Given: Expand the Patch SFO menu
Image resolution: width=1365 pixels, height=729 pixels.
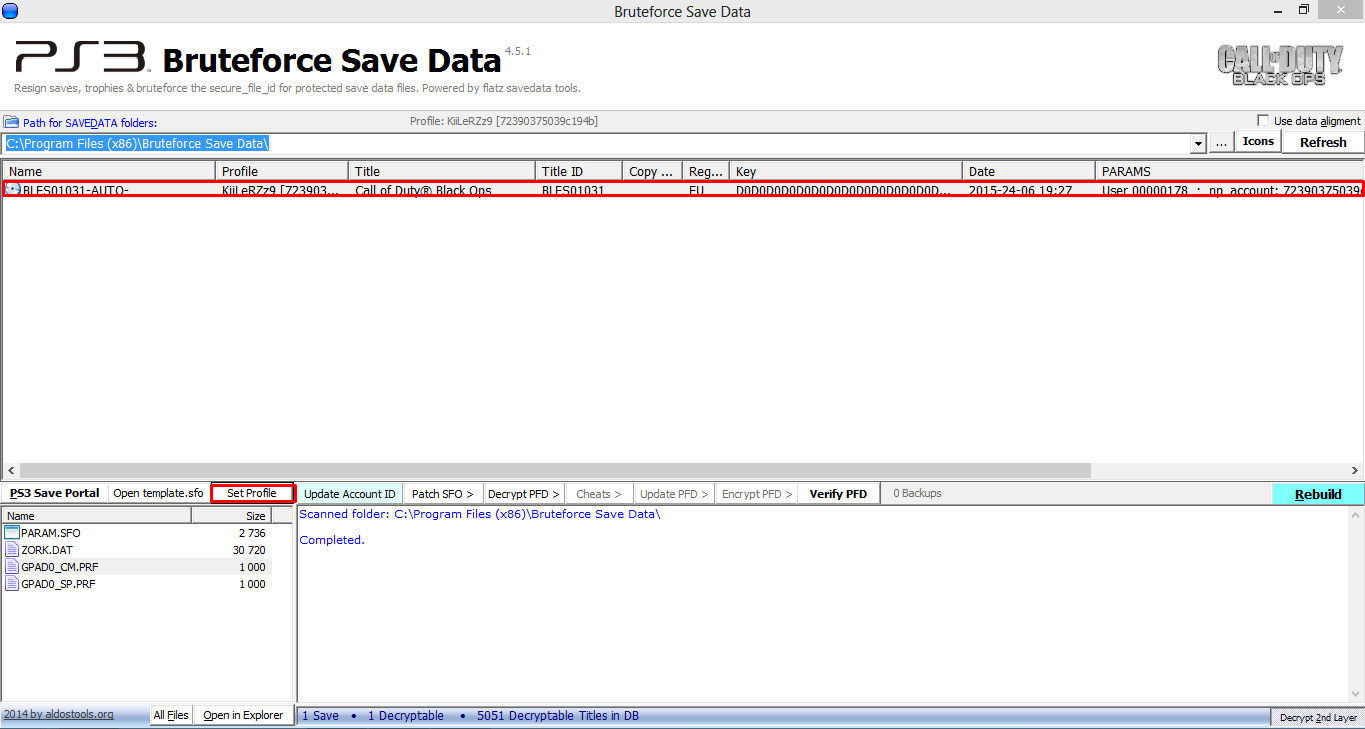Looking at the screenshot, I should 442,494.
